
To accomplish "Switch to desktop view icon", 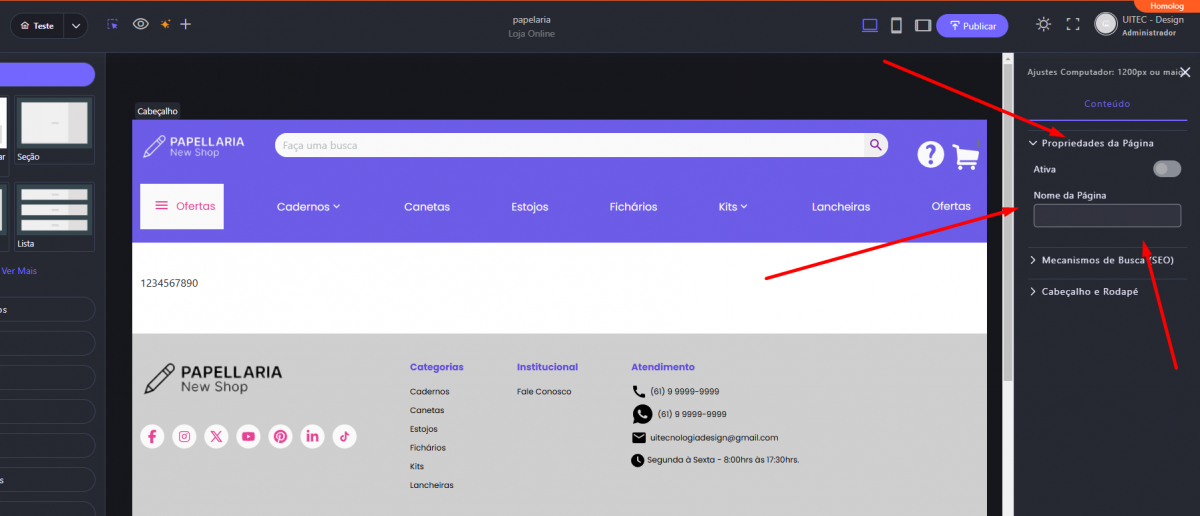I will click(870, 25).
